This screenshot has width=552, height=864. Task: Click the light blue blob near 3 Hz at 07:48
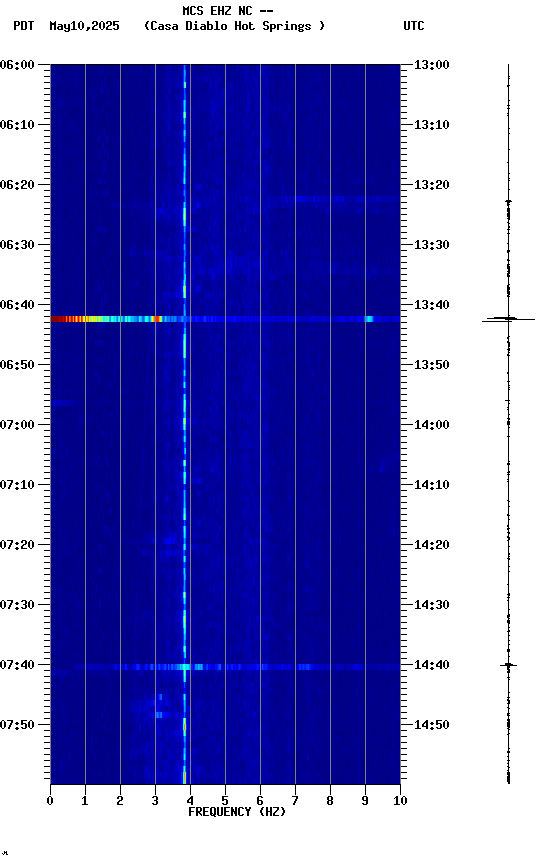(159, 715)
